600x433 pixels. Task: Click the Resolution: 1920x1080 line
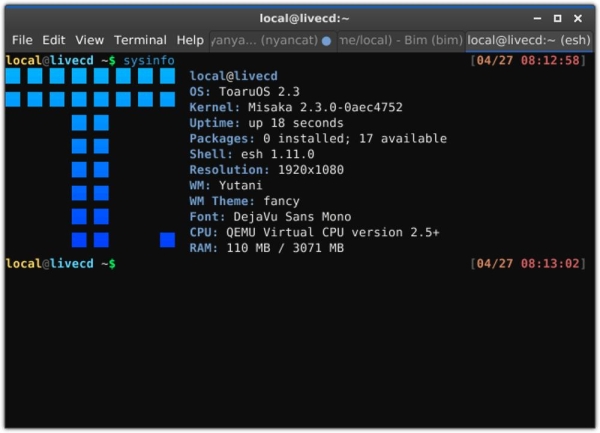click(266, 170)
